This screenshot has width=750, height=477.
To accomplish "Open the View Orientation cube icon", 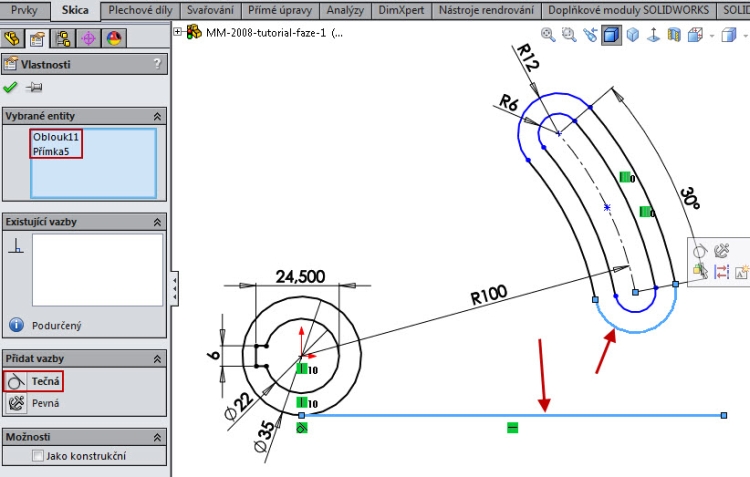I will point(632,34).
